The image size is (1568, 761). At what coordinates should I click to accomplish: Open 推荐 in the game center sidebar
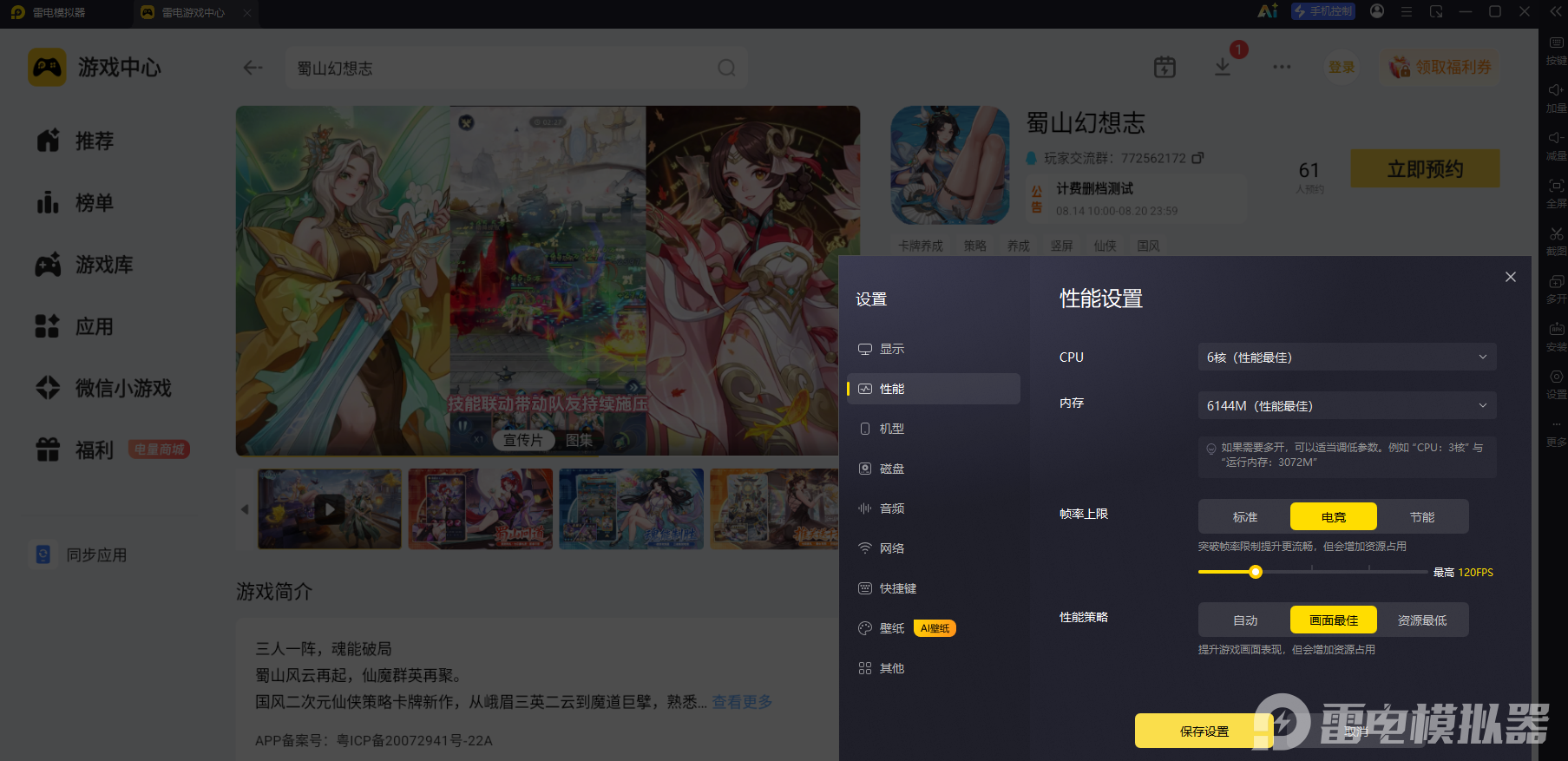[x=75, y=141]
